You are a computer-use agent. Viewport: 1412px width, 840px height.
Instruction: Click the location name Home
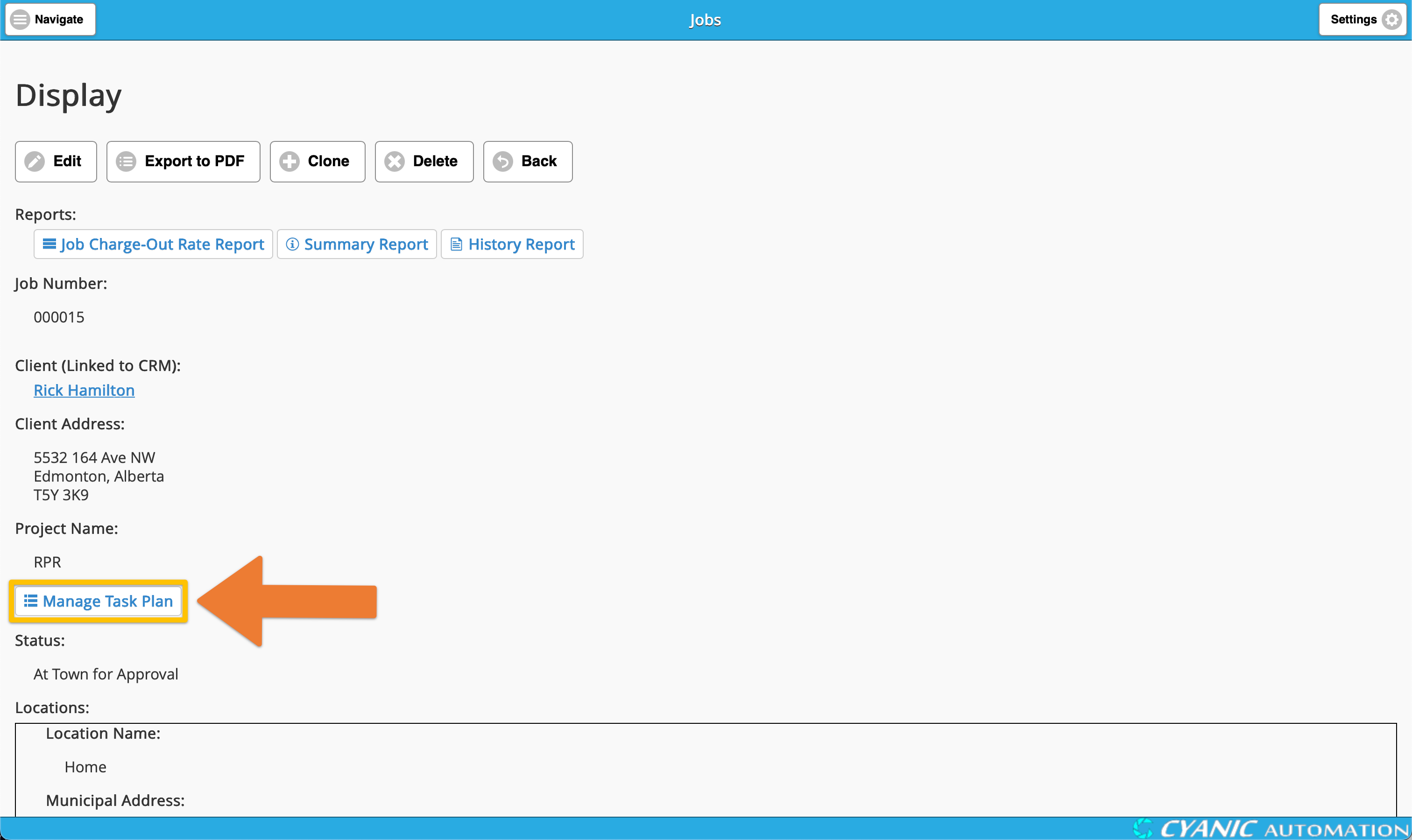point(85,767)
